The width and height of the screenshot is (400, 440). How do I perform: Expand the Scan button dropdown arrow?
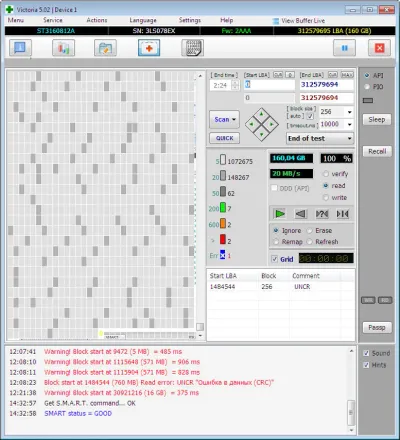tap(234, 120)
